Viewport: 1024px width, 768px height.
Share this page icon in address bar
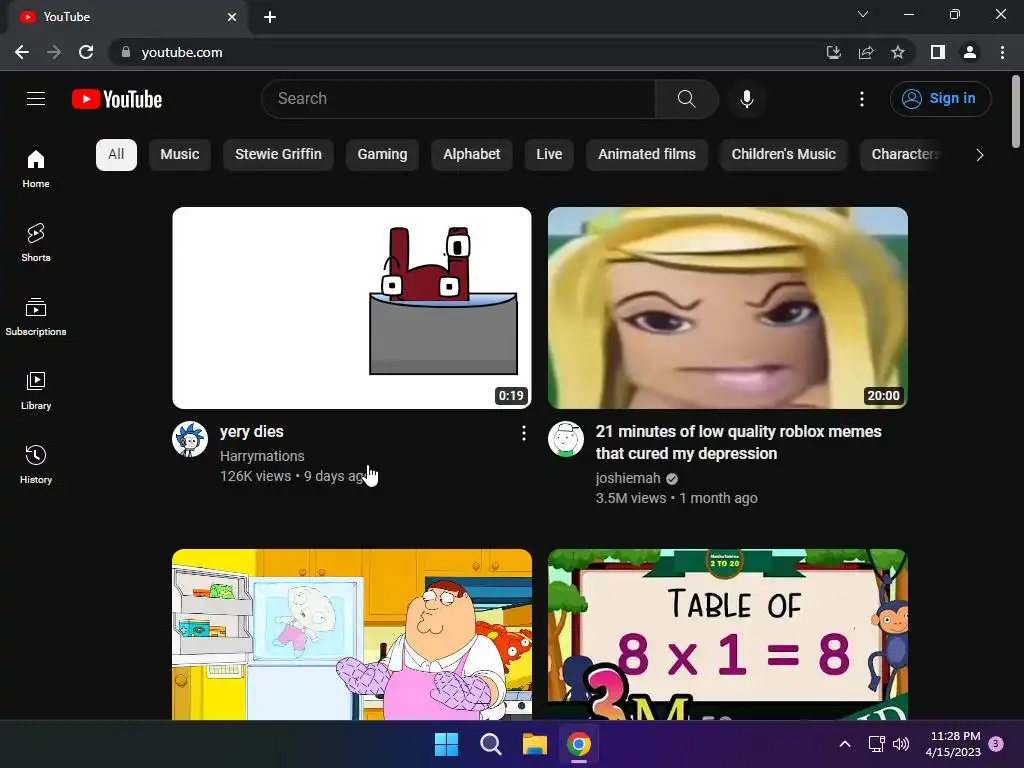(x=866, y=52)
